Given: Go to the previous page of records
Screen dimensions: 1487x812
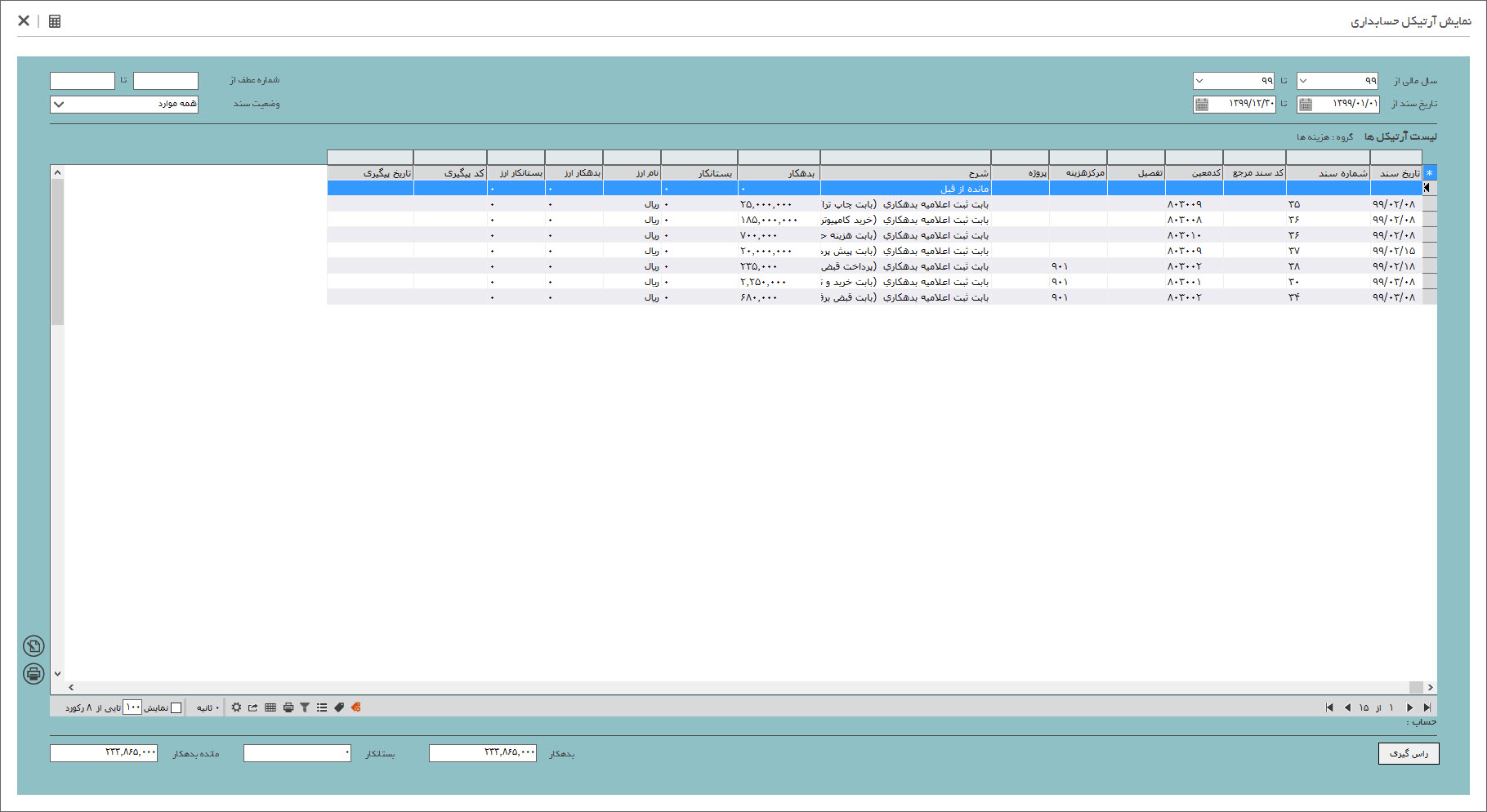Looking at the screenshot, I should click(x=1347, y=707).
